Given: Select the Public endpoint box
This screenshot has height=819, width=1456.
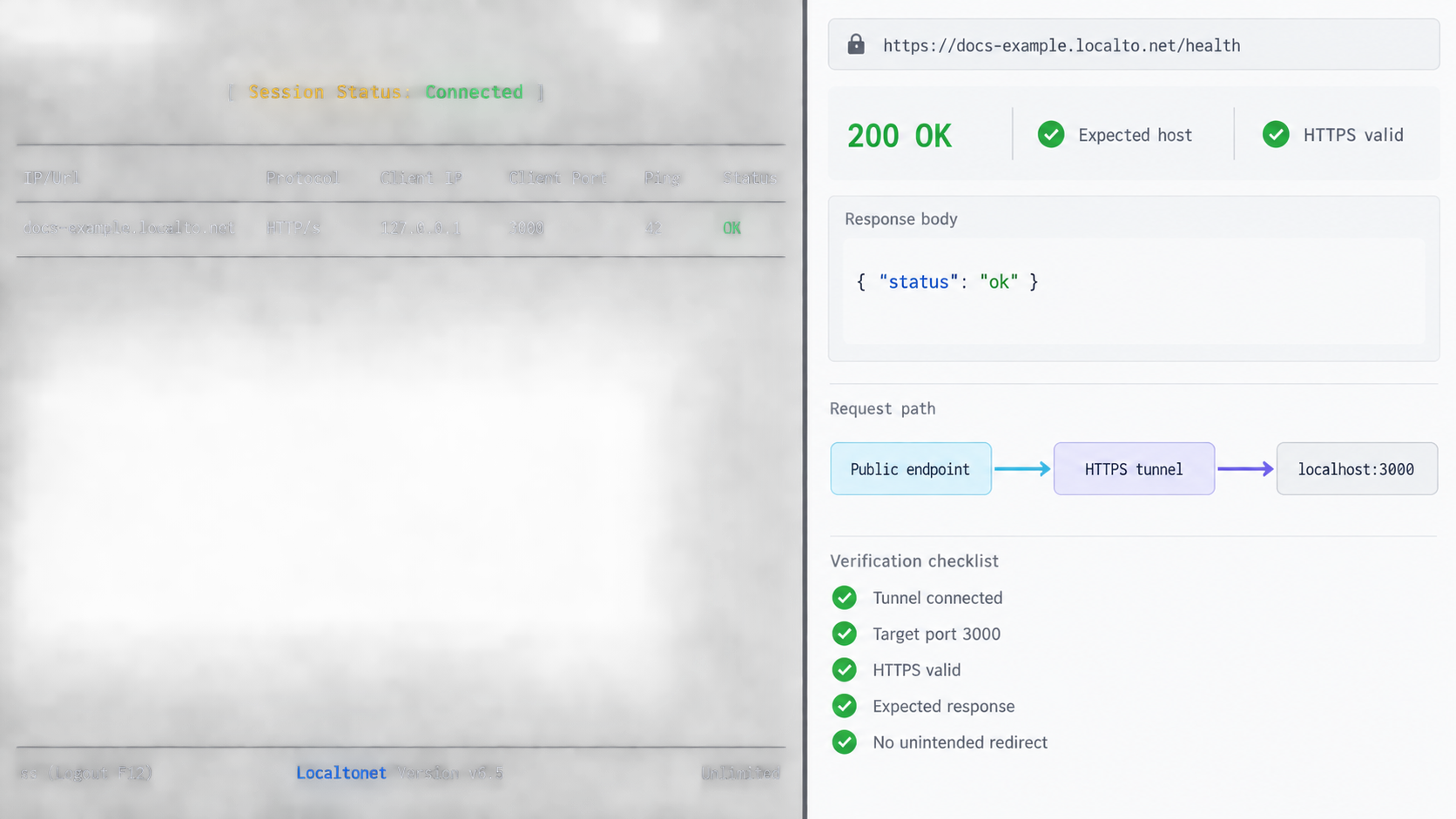Looking at the screenshot, I should pos(910,469).
